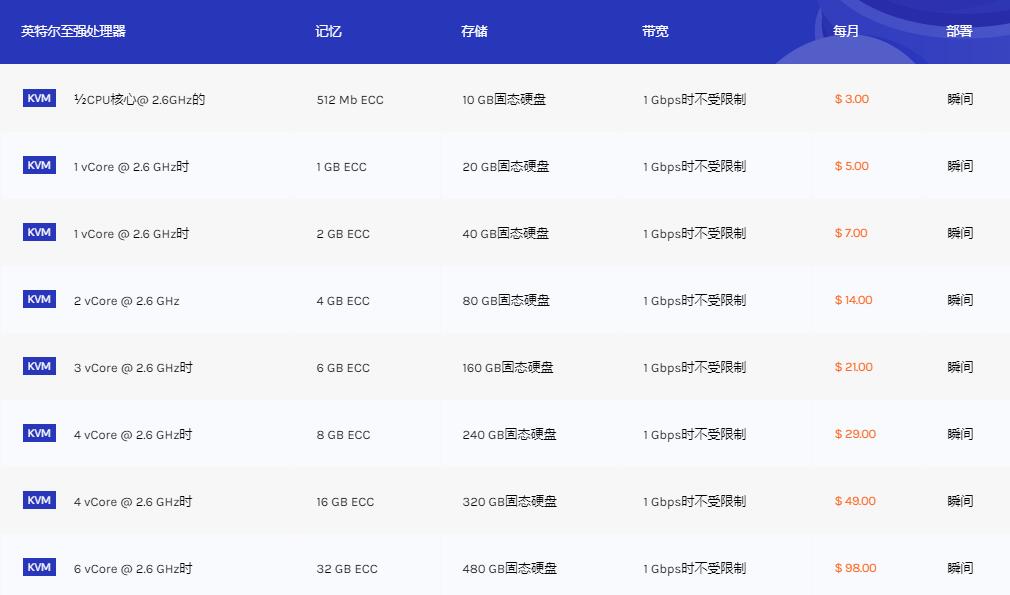
Task: Click the 480 GB固态硬盘 storage cell
Action: 510,569
